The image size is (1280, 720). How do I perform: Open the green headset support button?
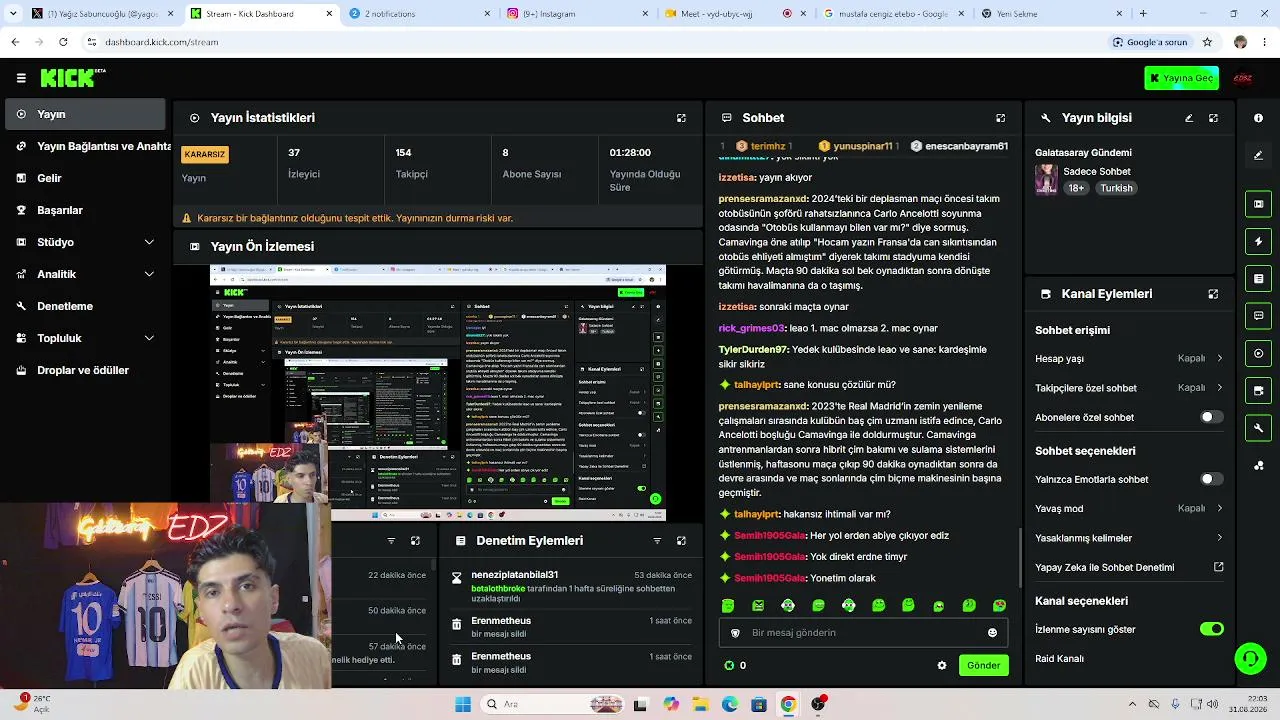(1250, 659)
